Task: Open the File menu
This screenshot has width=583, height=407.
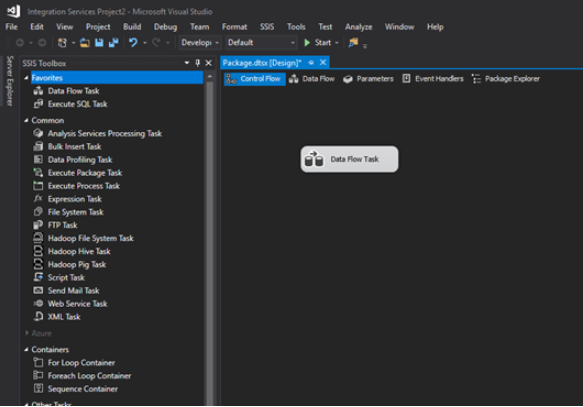Action: pyautogui.click(x=11, y=27)
